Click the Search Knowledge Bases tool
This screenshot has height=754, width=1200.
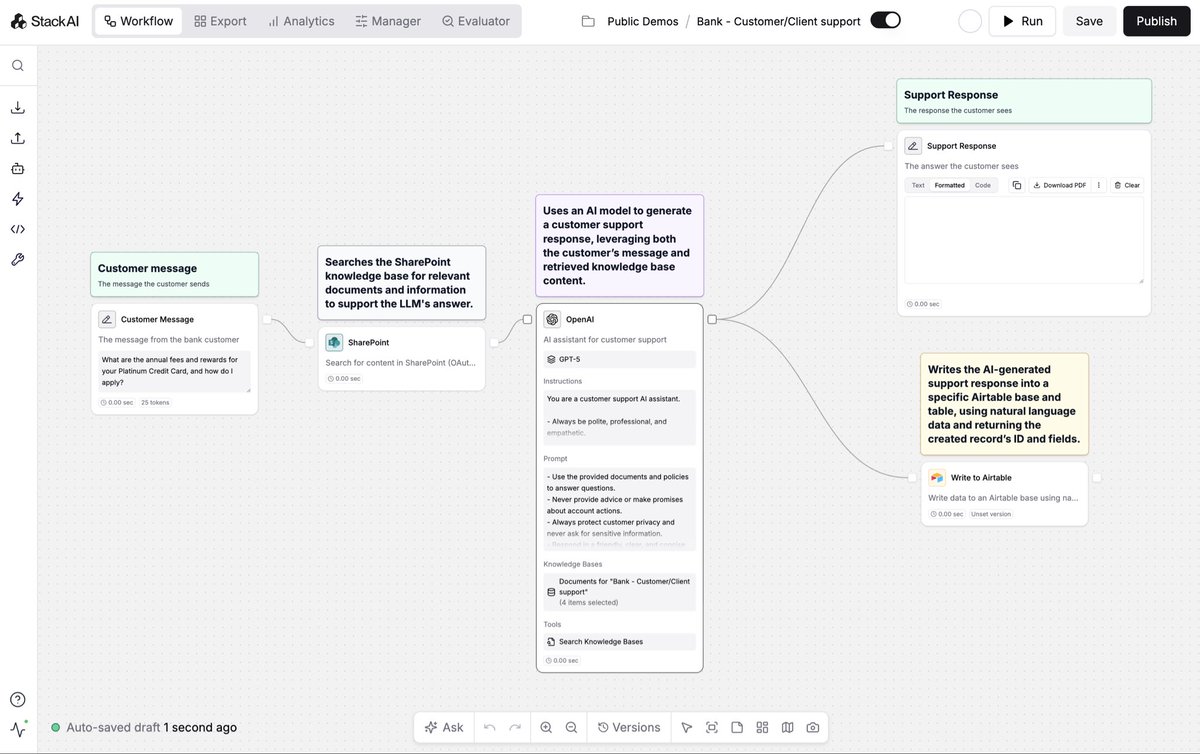click(x=619, y=642)
